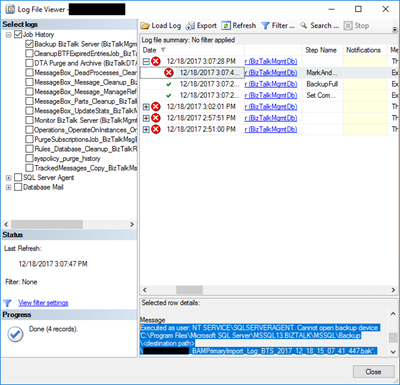The width and height of the screenshot is (400, 385).
Task: Click the Close button
Action: click(x=373, y=372)
